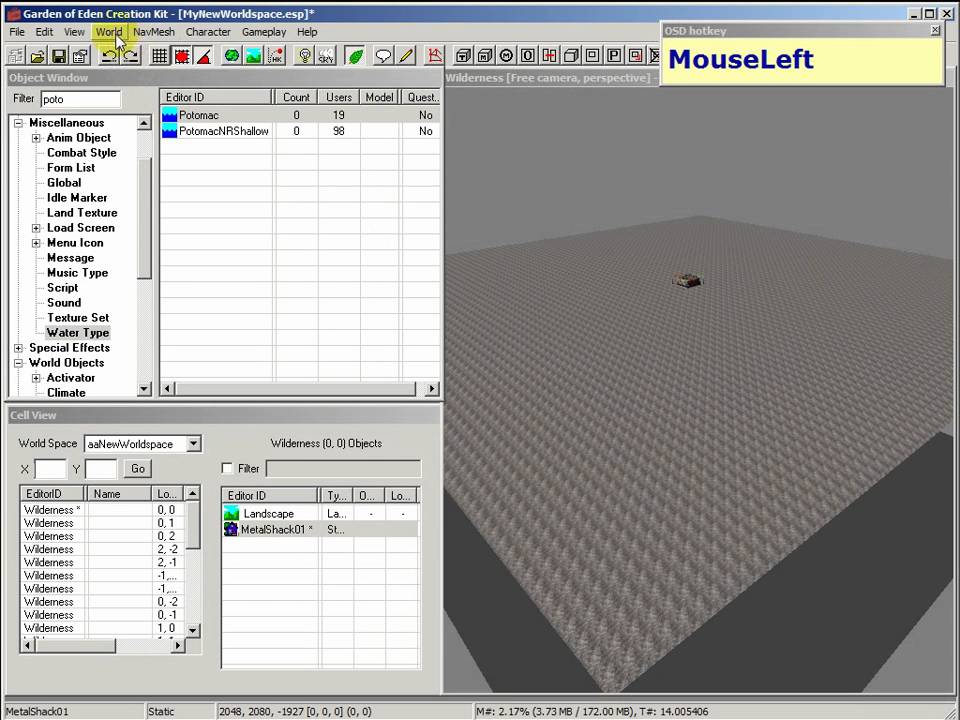960x720 pixels.
Task: Click the Y coordinate field
Action: tap(101, 470)
